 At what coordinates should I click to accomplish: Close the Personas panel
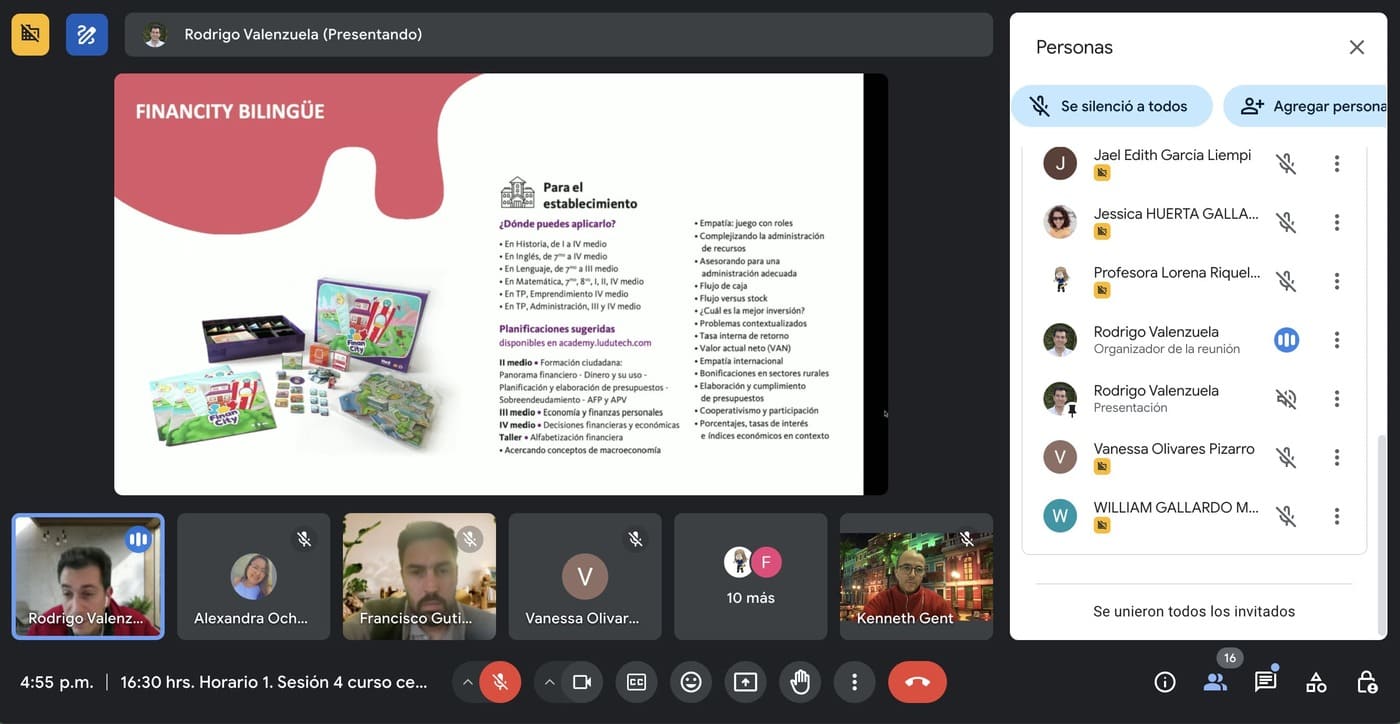click(1356, 47)
